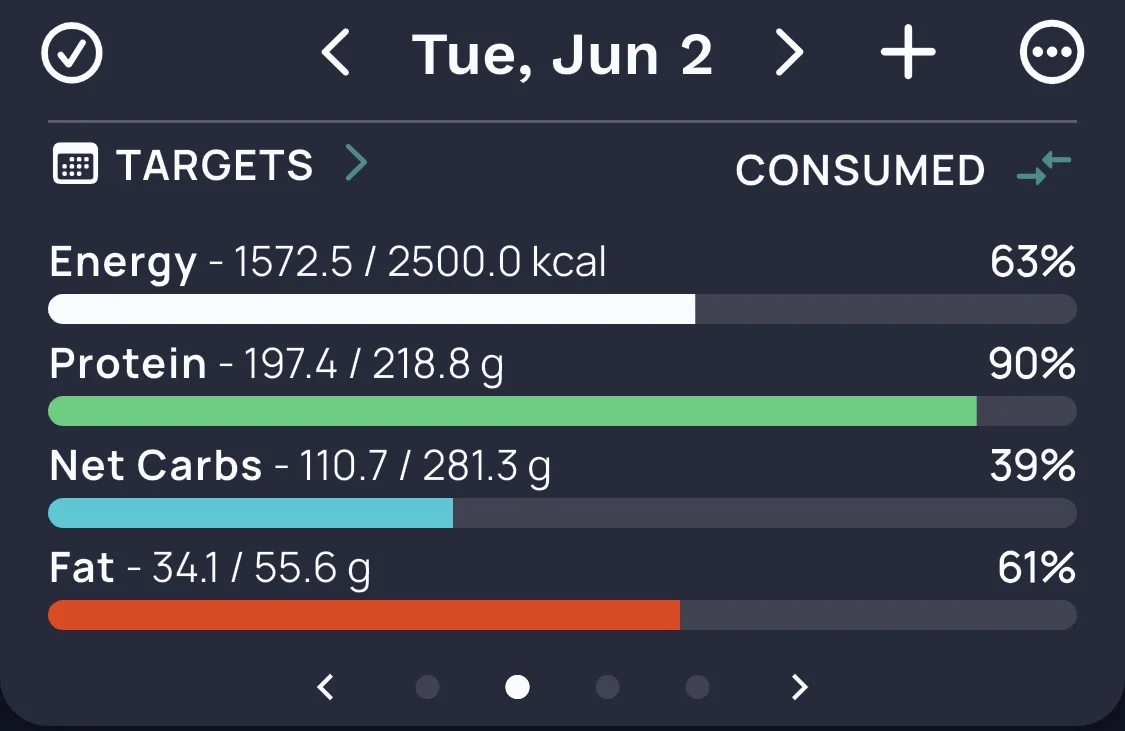Open the more options ellipsis menu
The image size is (1125, 731).
tap(1052, 52)
